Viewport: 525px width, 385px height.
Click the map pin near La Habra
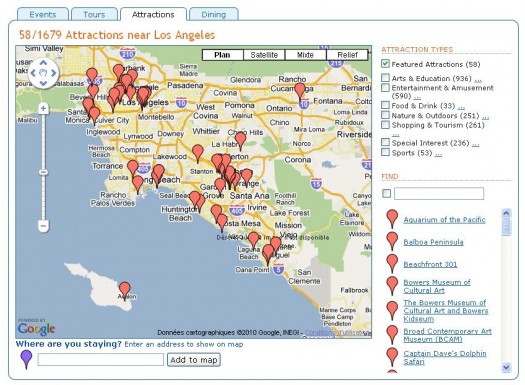click(x=240, y=140)
